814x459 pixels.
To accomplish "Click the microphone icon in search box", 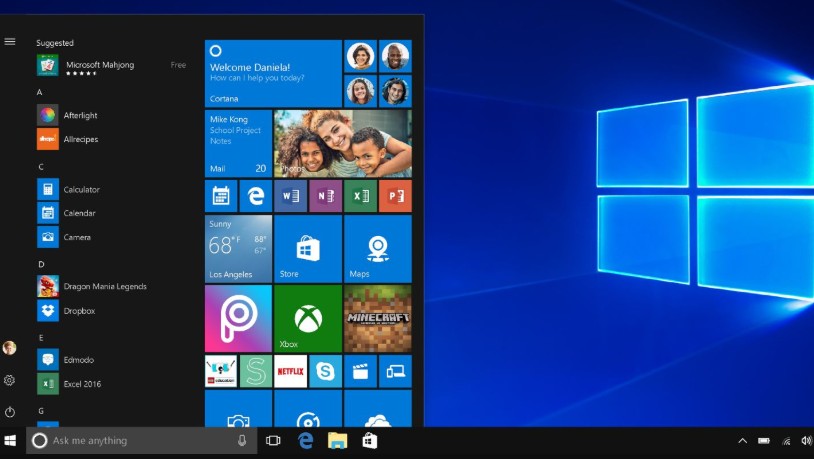I will (241, 441).
